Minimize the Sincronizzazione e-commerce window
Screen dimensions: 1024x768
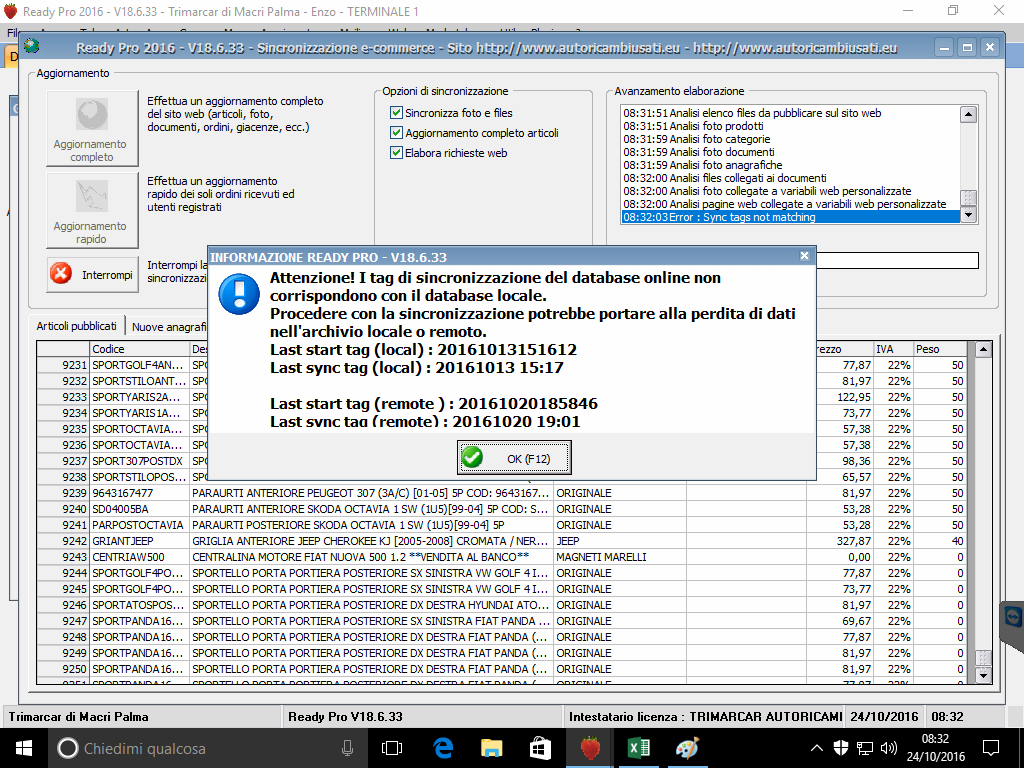pos(944,47)
